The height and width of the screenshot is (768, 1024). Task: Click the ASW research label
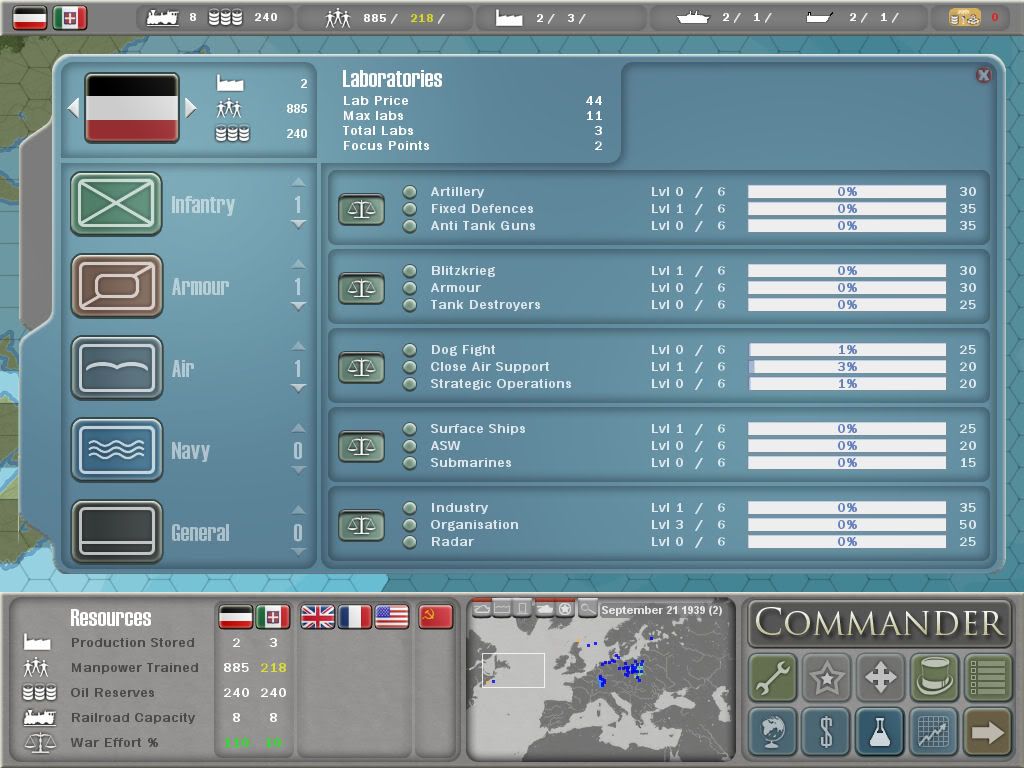coord(445,446)
